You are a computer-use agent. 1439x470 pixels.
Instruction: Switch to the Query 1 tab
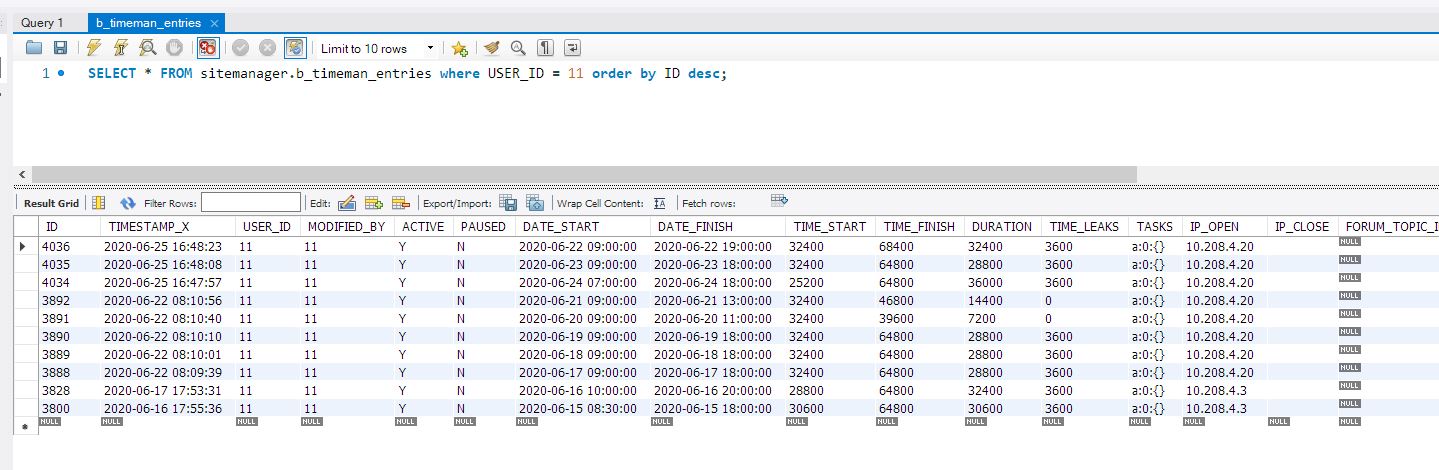(42, 22)
